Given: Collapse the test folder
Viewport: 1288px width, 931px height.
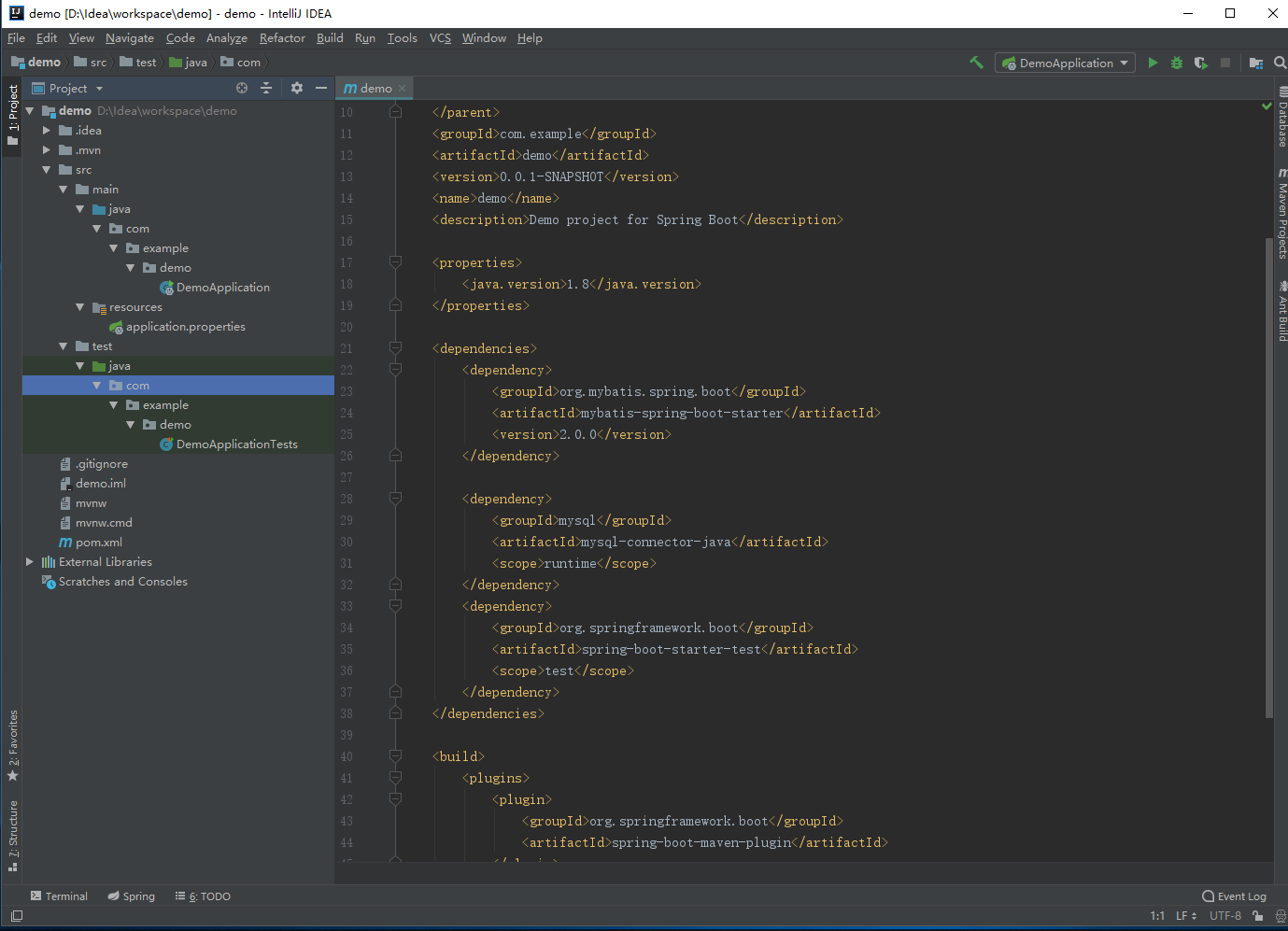Looking at the screenshot, I should [64, 346].
